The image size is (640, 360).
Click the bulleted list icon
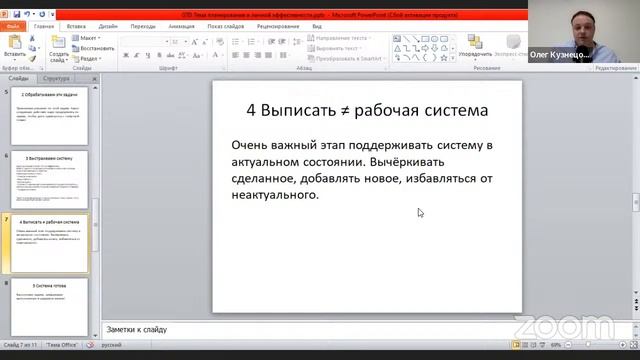click(x=236, y=42)
